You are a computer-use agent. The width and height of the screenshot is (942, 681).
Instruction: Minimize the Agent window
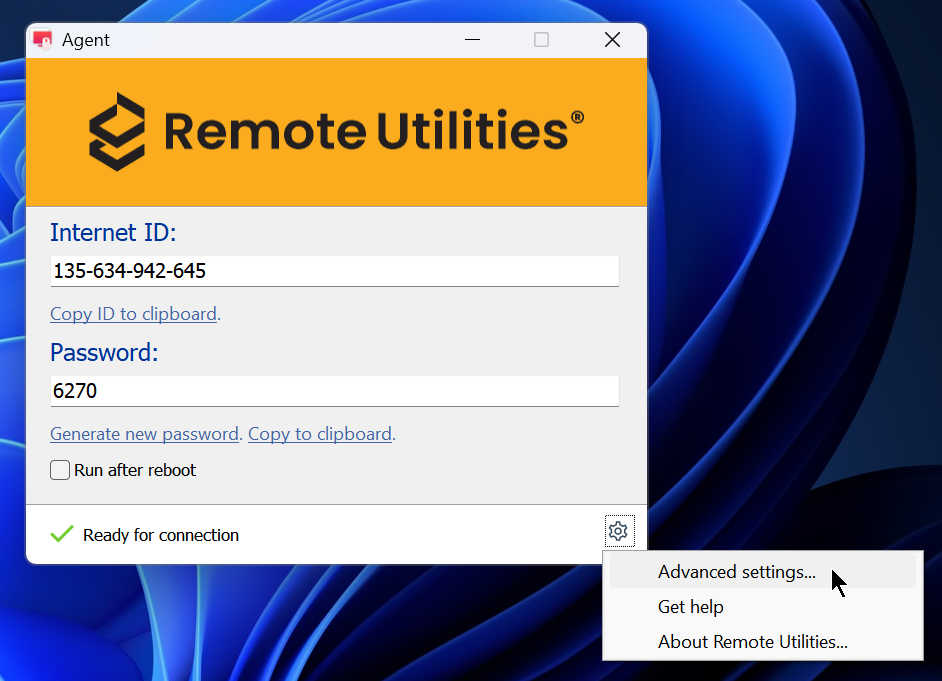474,40
